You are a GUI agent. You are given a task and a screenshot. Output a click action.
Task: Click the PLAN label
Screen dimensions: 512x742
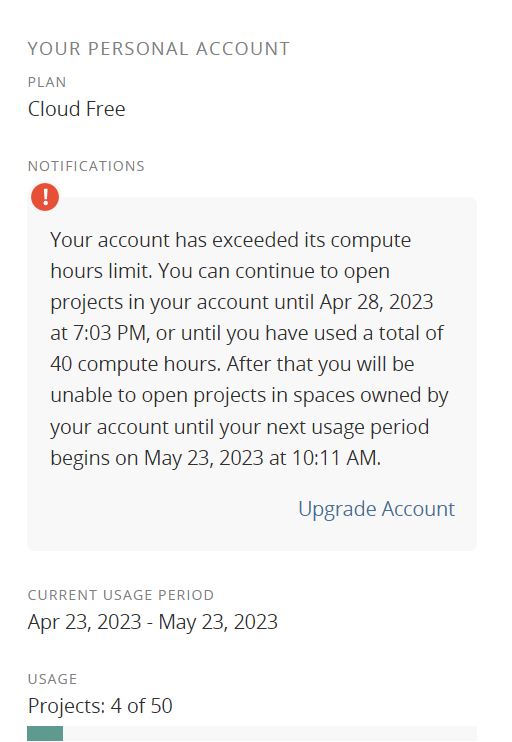click(47, 82)
